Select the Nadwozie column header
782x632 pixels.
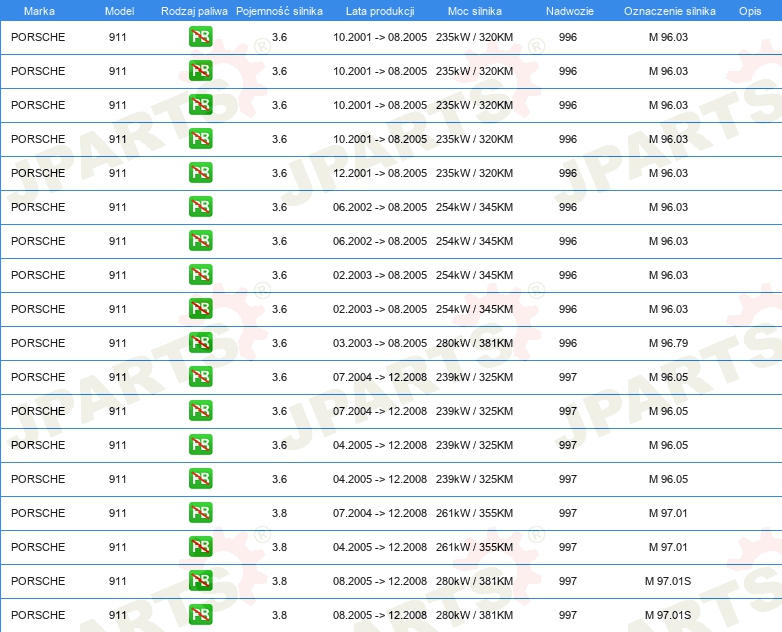point(570,11)
